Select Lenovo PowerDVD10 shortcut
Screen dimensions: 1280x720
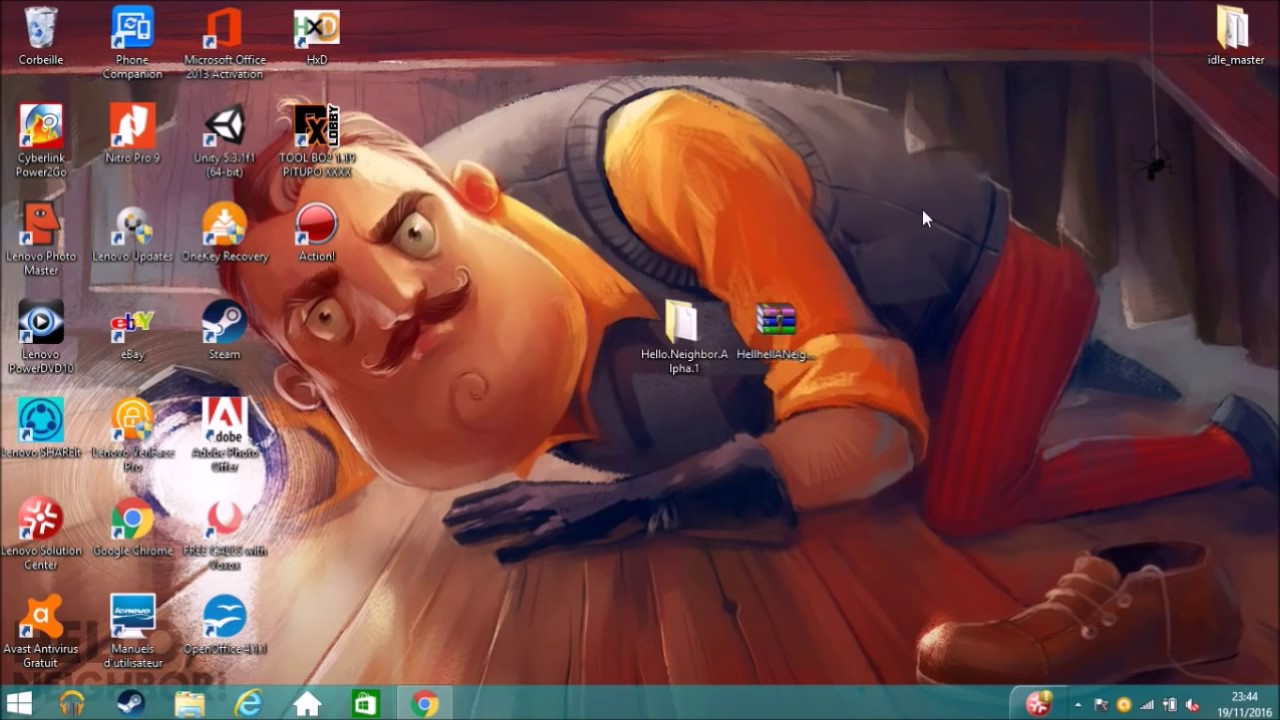[x=41, y=336]
